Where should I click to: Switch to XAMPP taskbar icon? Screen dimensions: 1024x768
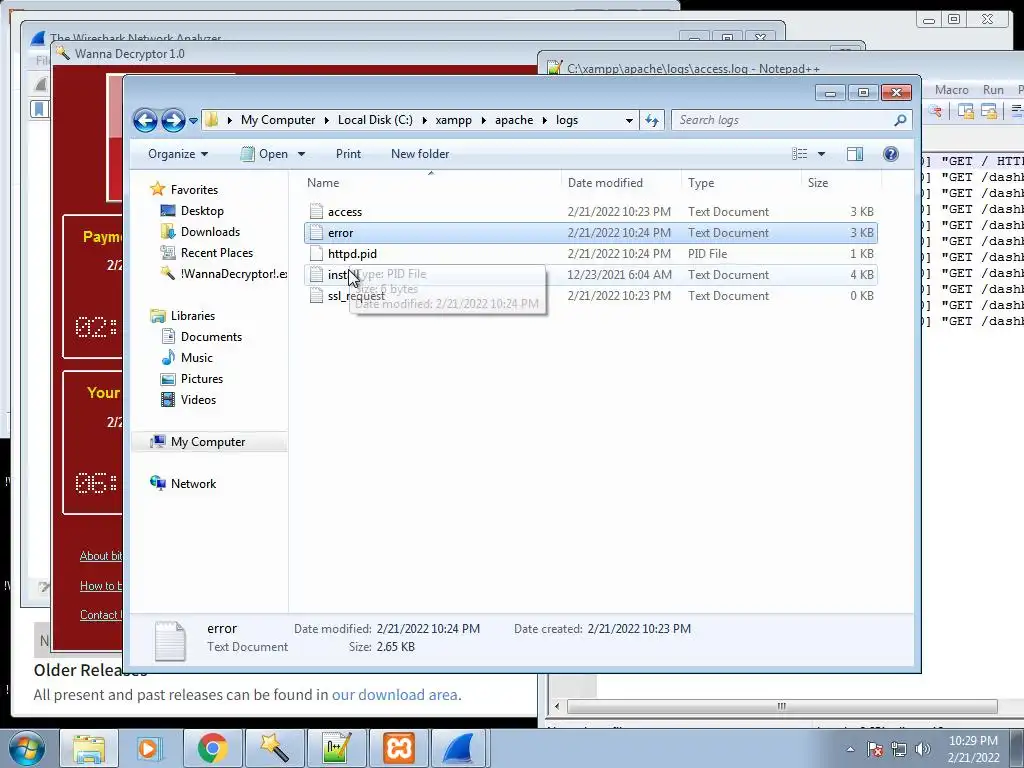pyautogui.click(x=398, y=748)
